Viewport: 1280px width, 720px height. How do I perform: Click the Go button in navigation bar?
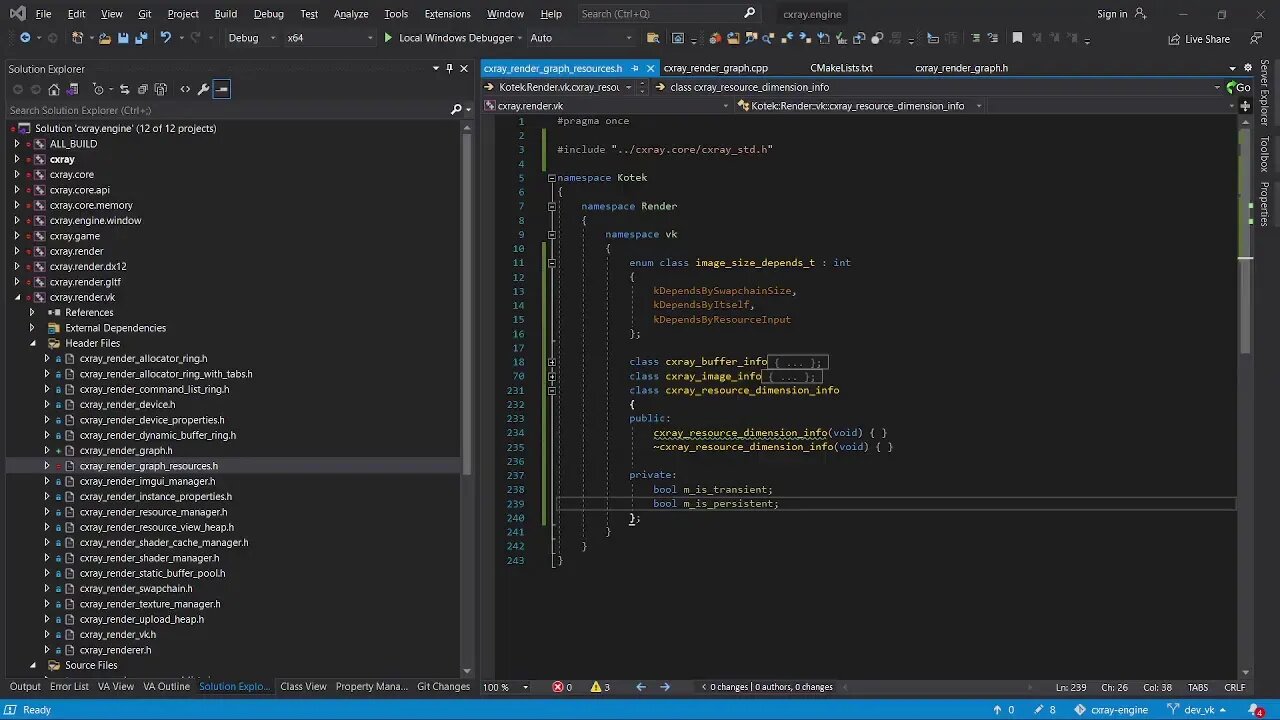pos(1238,87)
